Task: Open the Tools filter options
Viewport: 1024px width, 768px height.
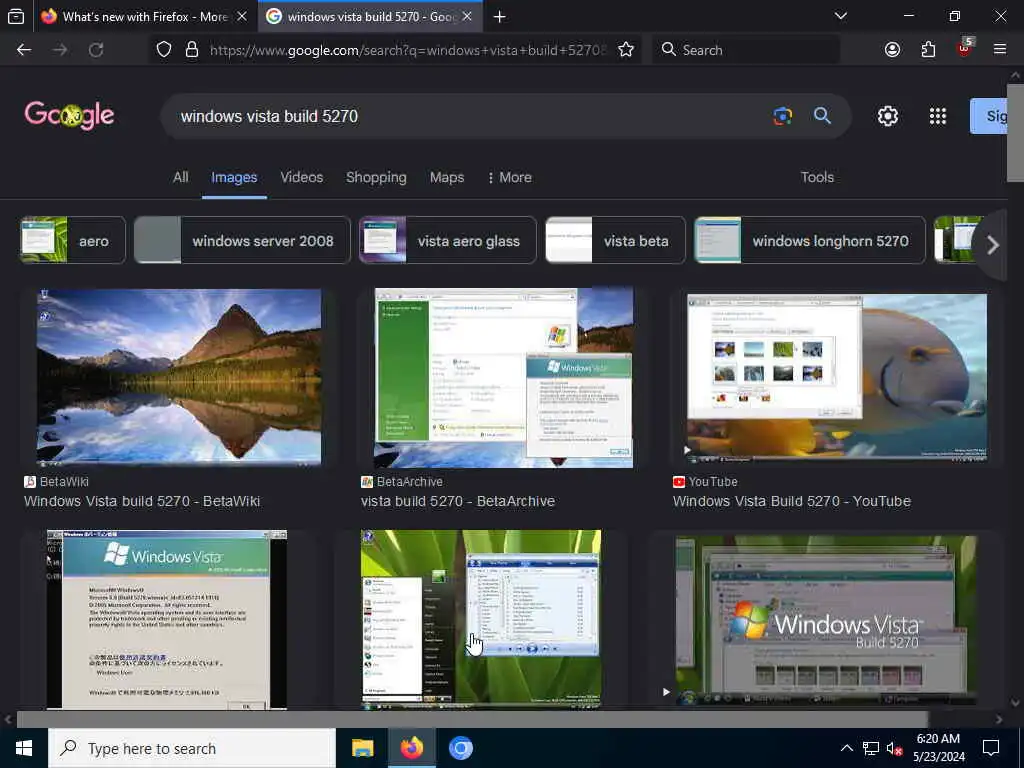Action: (x=817, y=177)
